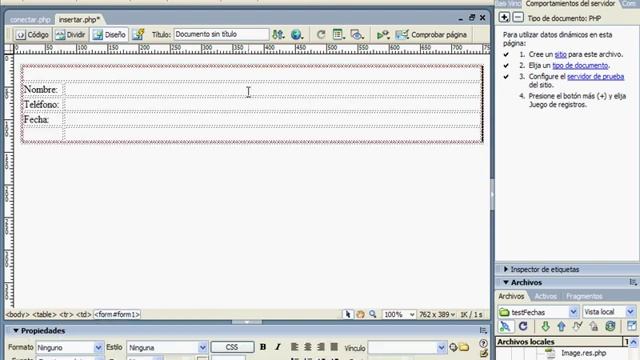The height and width of the screenshot is (360, 640).
Task: Choose Zoom magnifier tool in status bar
Action: [x=372, y=314]
